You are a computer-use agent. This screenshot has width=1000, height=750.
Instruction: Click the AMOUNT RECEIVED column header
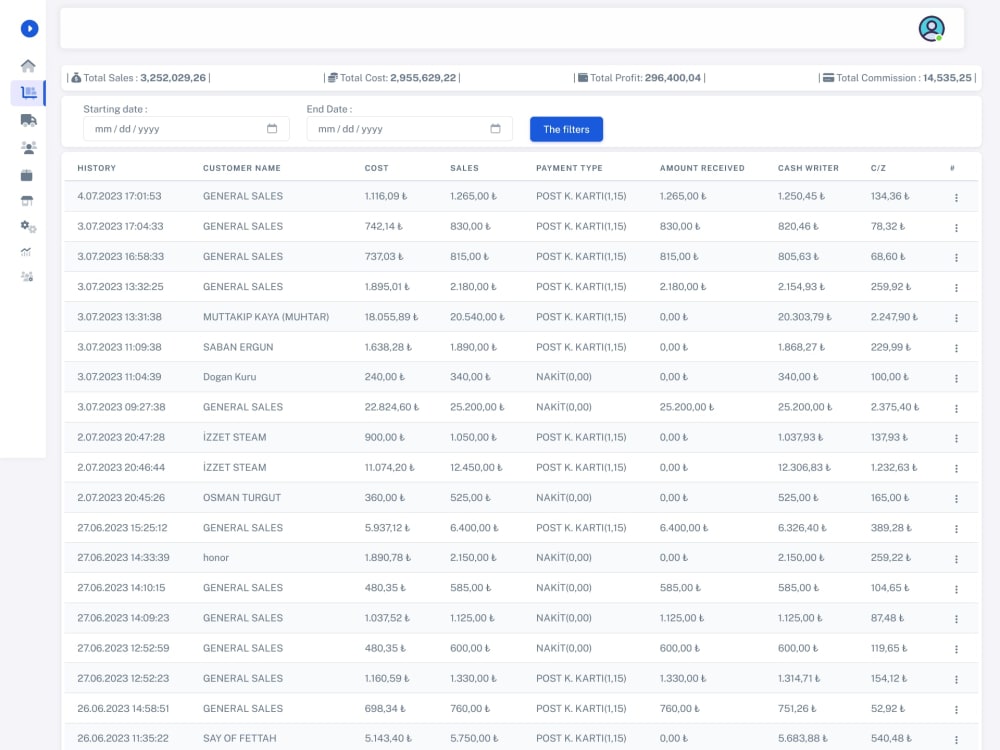click(x=702, y=168)
